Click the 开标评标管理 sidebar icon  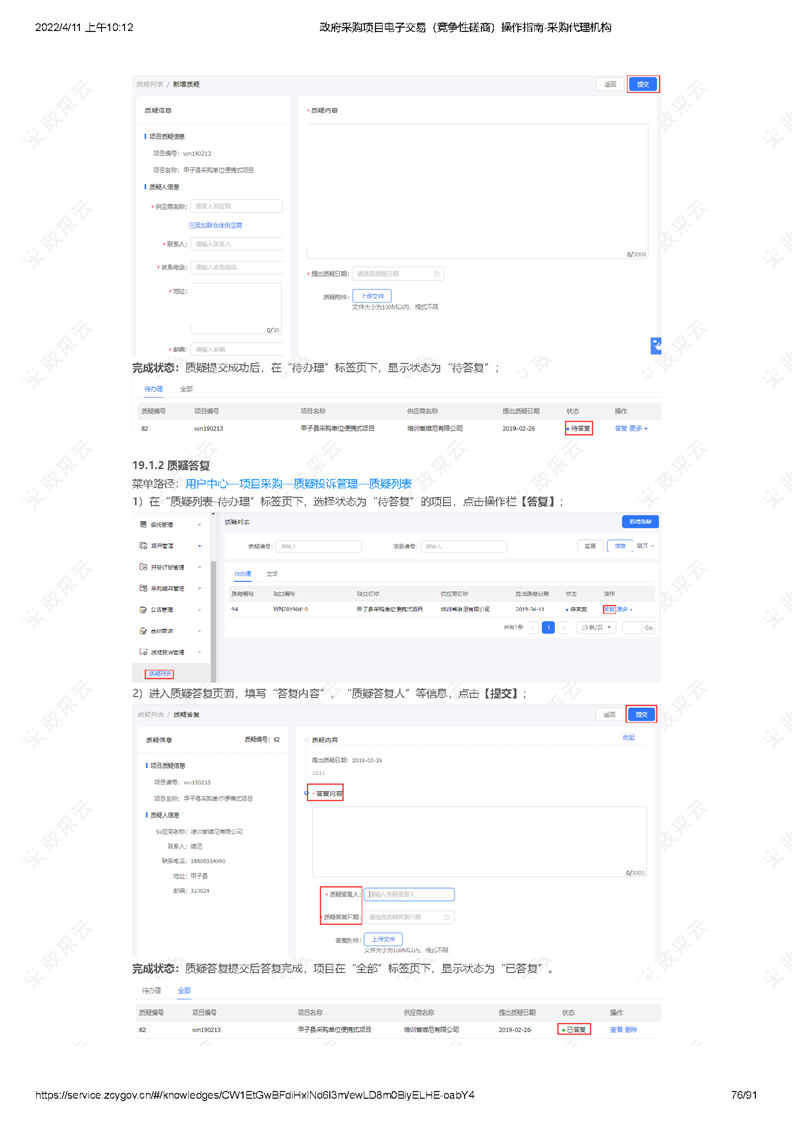coord(143,567)
